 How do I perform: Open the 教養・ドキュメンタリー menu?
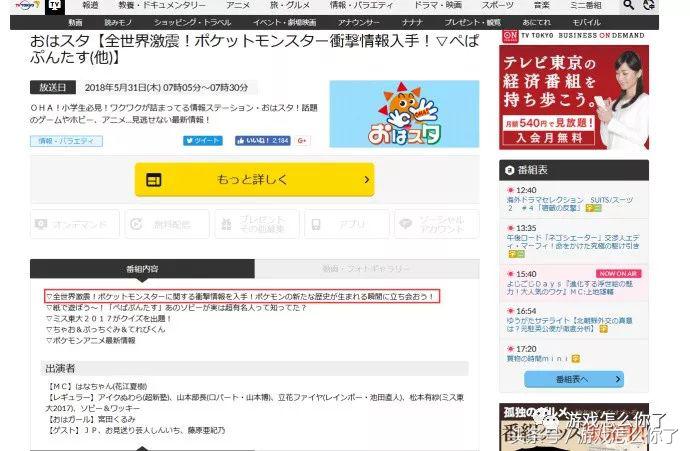(x=162, y=5)
